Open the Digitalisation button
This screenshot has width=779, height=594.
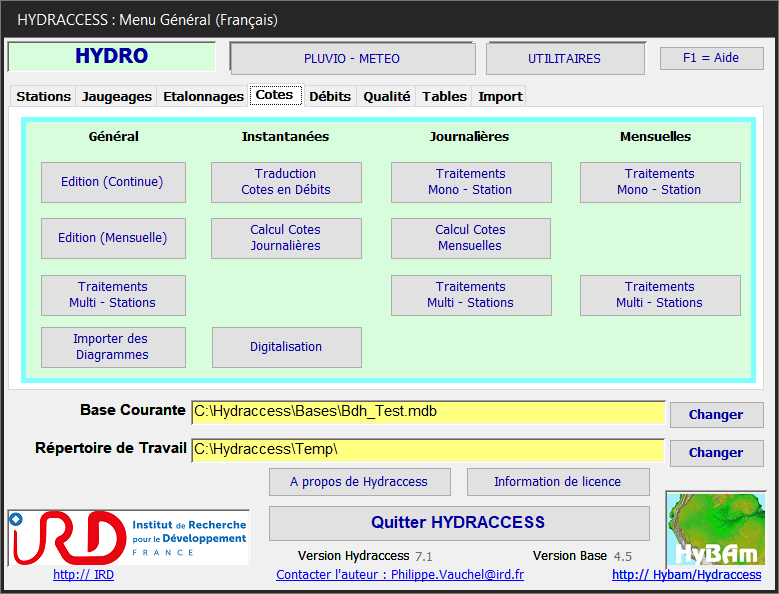[287, 347]
